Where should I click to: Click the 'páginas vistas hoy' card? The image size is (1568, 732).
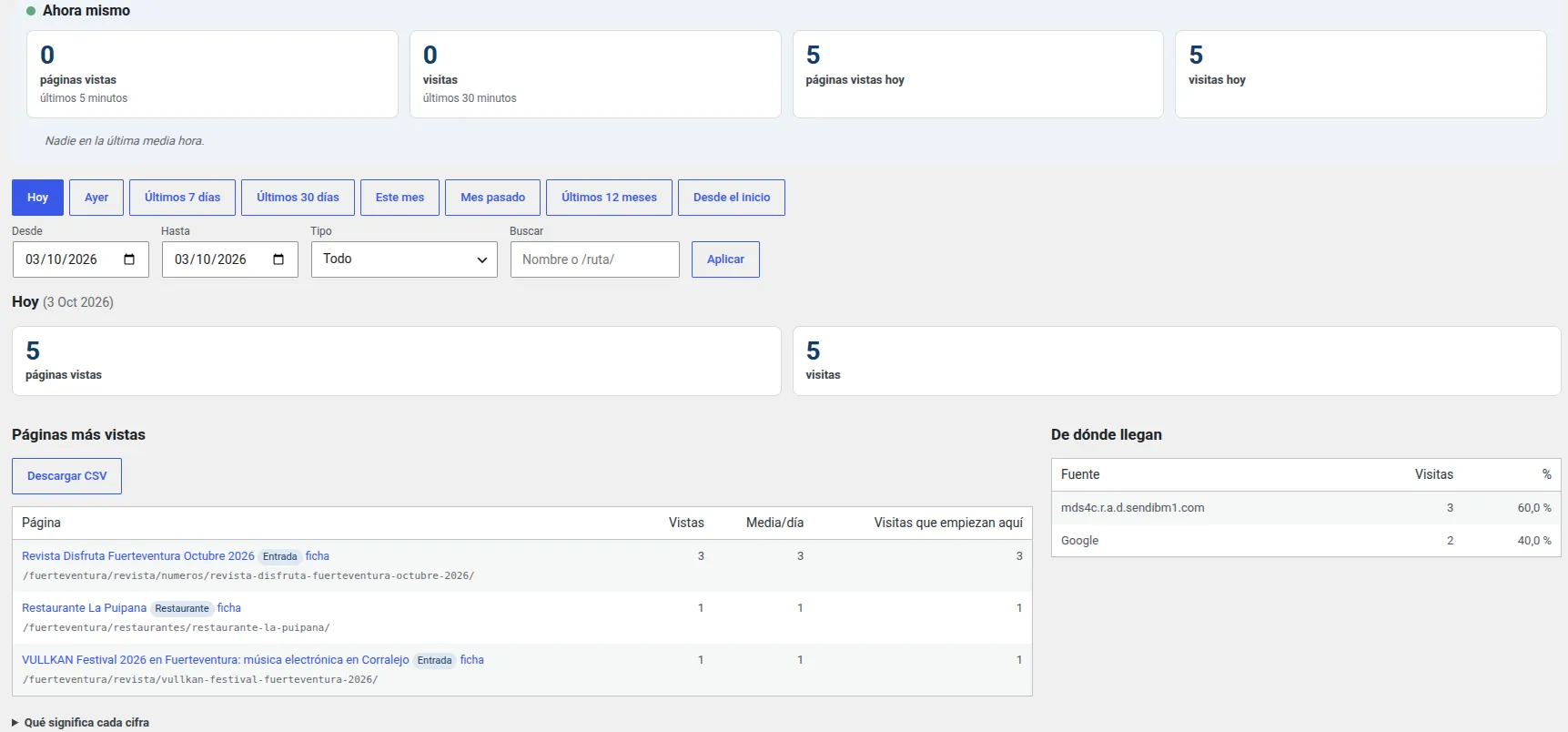pos(978,75)
